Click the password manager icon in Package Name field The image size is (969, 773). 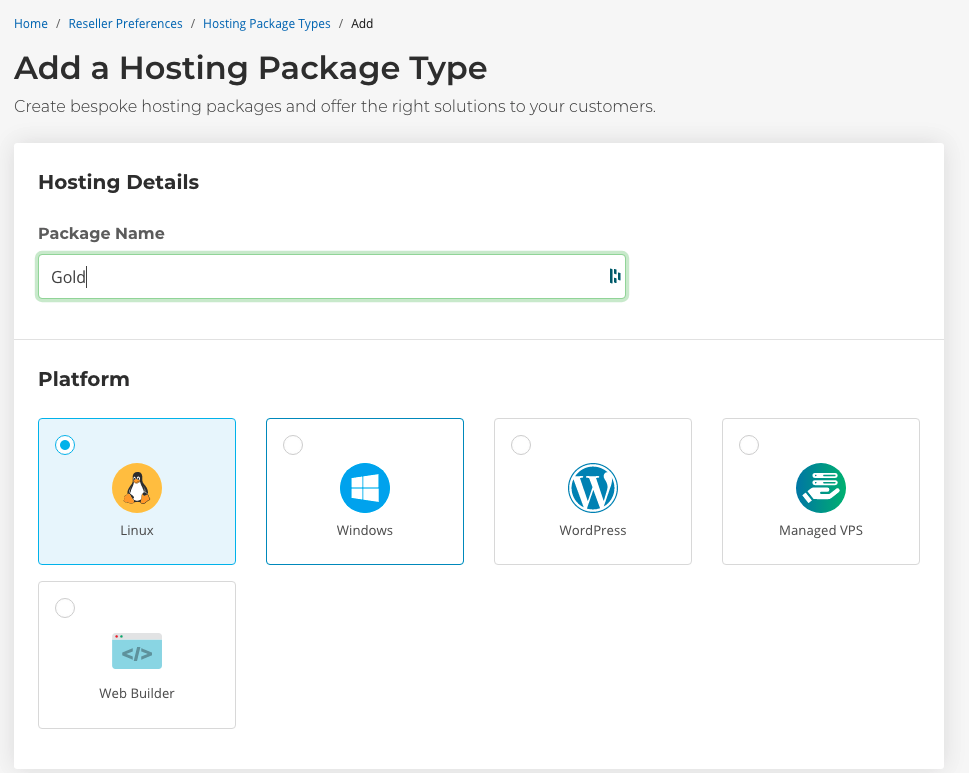click(x=614, y=276)
